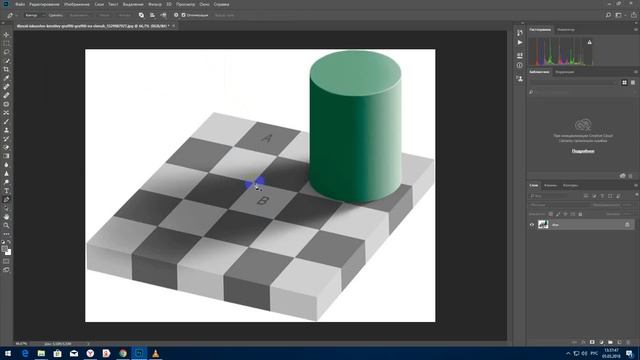
Task: Open Windows notification center
Action: click(x=630, y=353)
